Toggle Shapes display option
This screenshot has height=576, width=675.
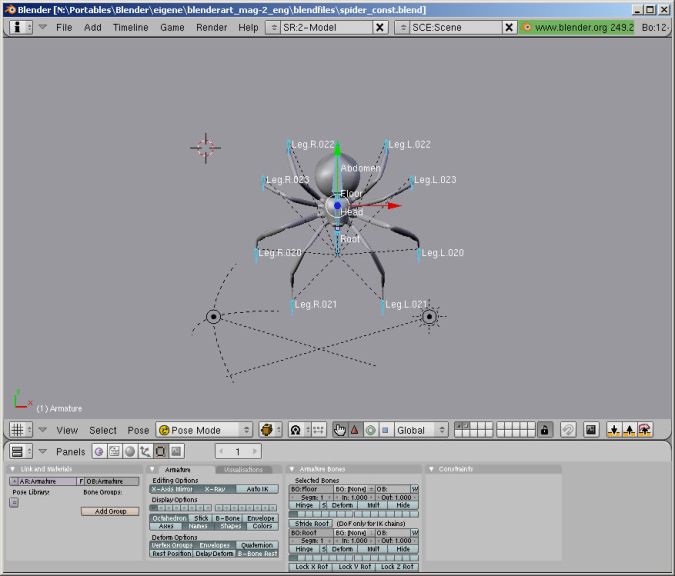click(230, 526)
